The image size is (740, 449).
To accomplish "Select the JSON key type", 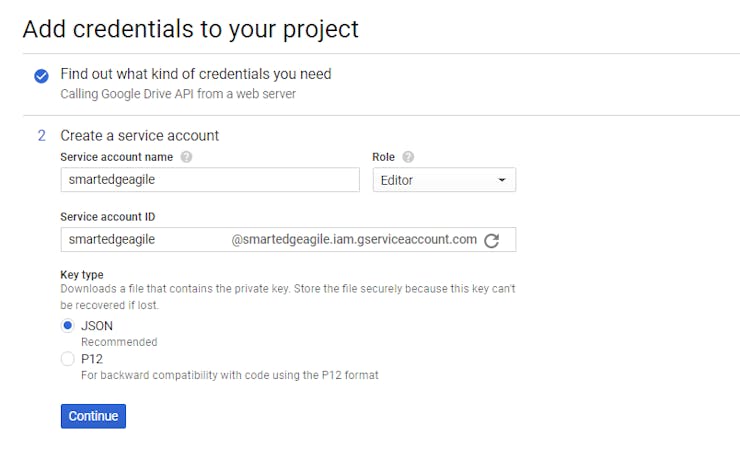I will (68, 325).
